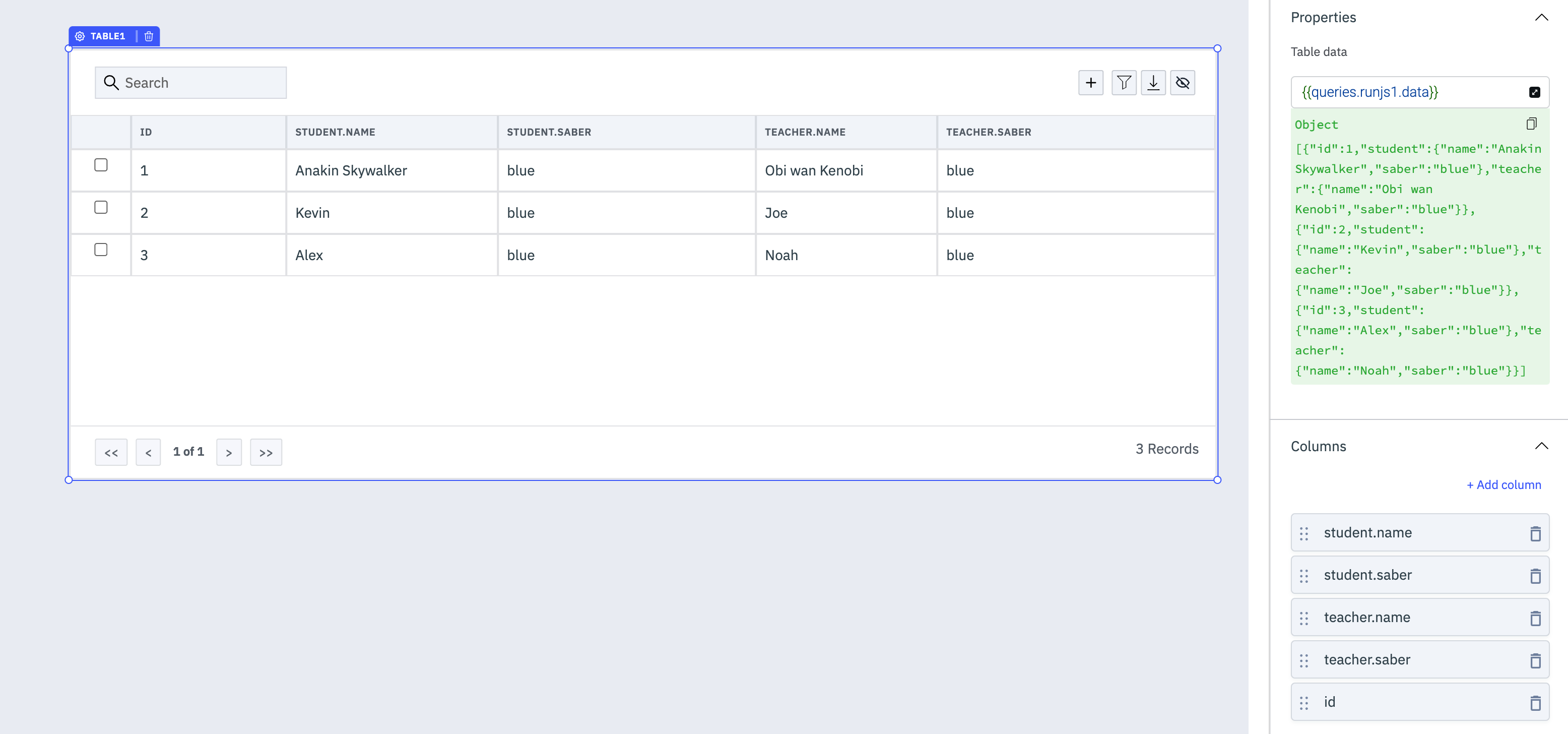
Task: Delete the student.name column
Action: pos(1535,533)
